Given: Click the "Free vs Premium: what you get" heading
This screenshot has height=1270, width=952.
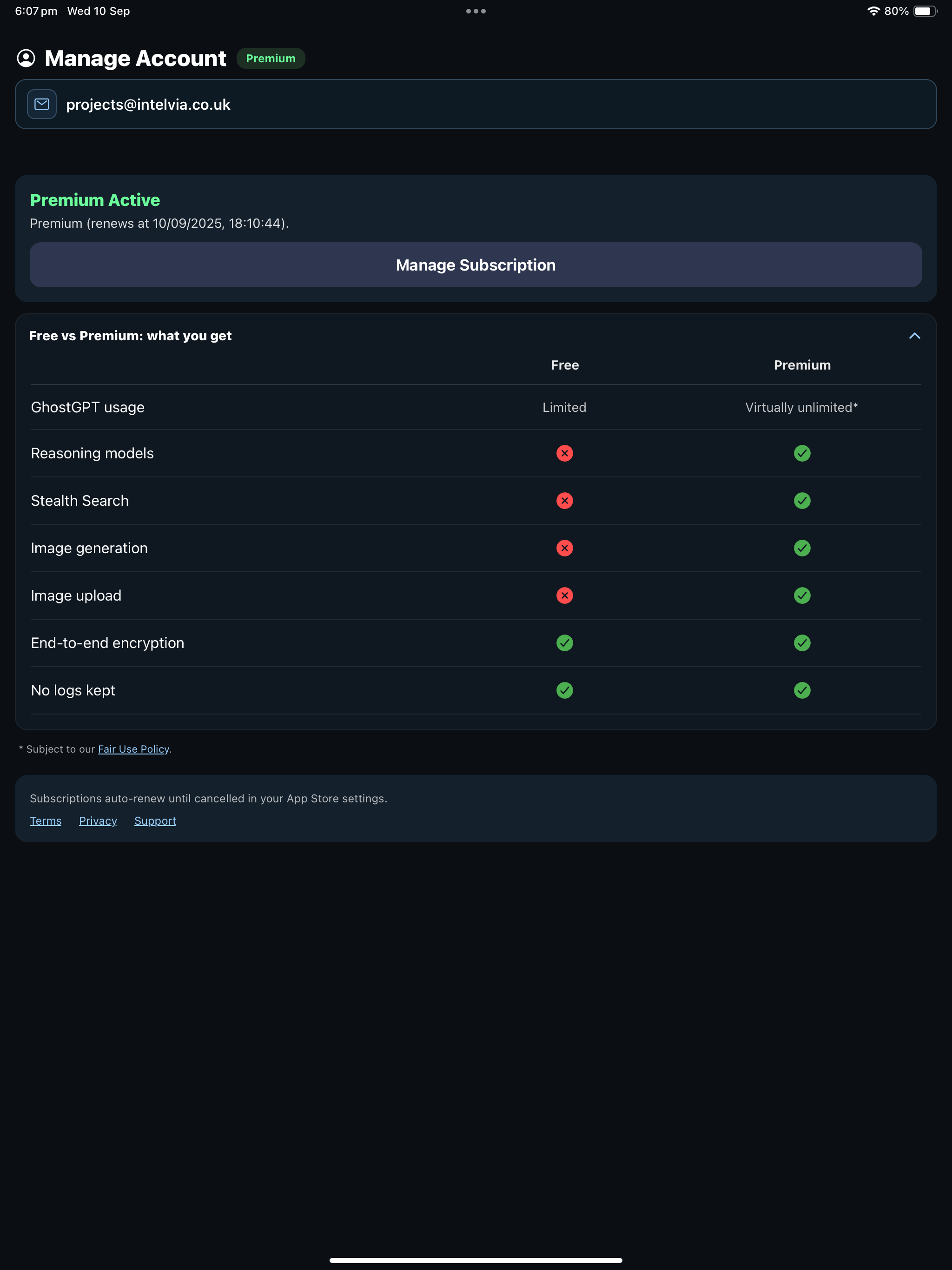Looking at the screenshot, I should click(x=130, y=336).
